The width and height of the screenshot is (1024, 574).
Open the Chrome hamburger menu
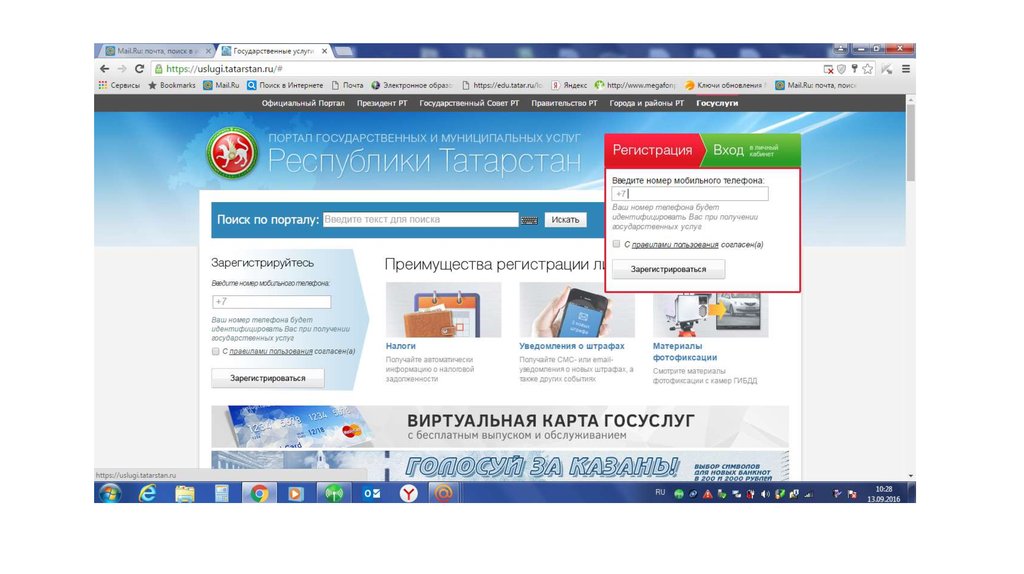905,69
